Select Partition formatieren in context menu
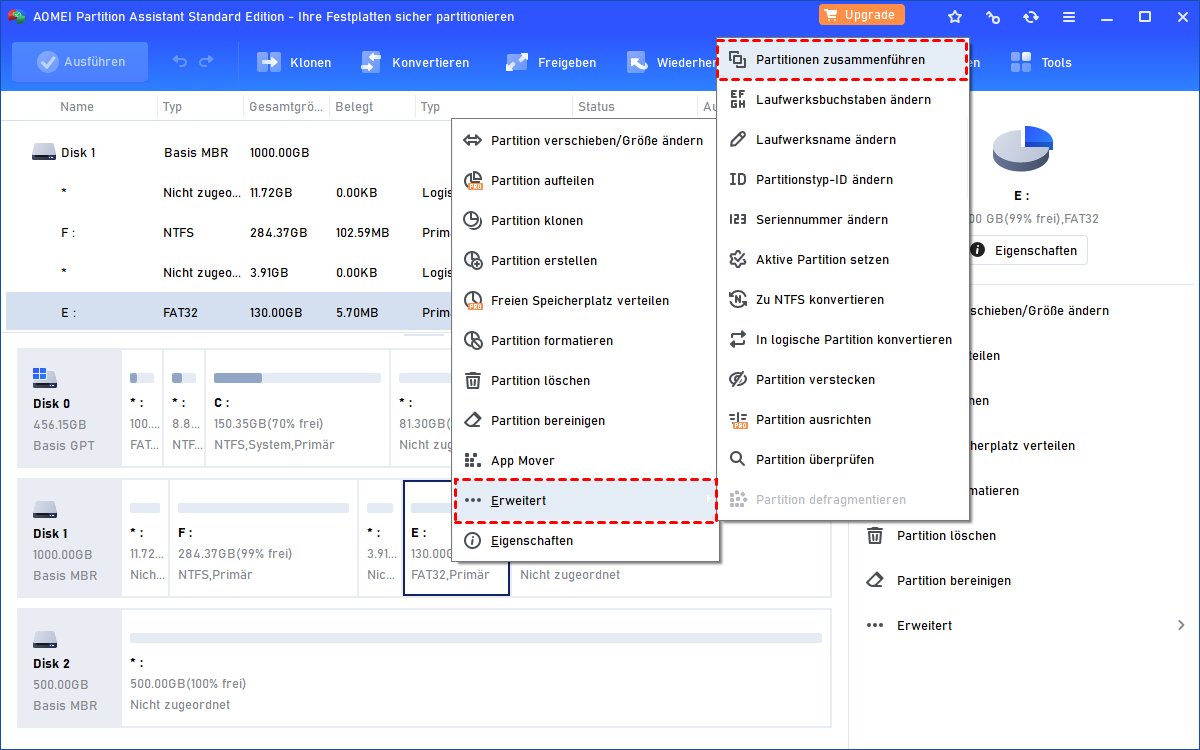 586,341
